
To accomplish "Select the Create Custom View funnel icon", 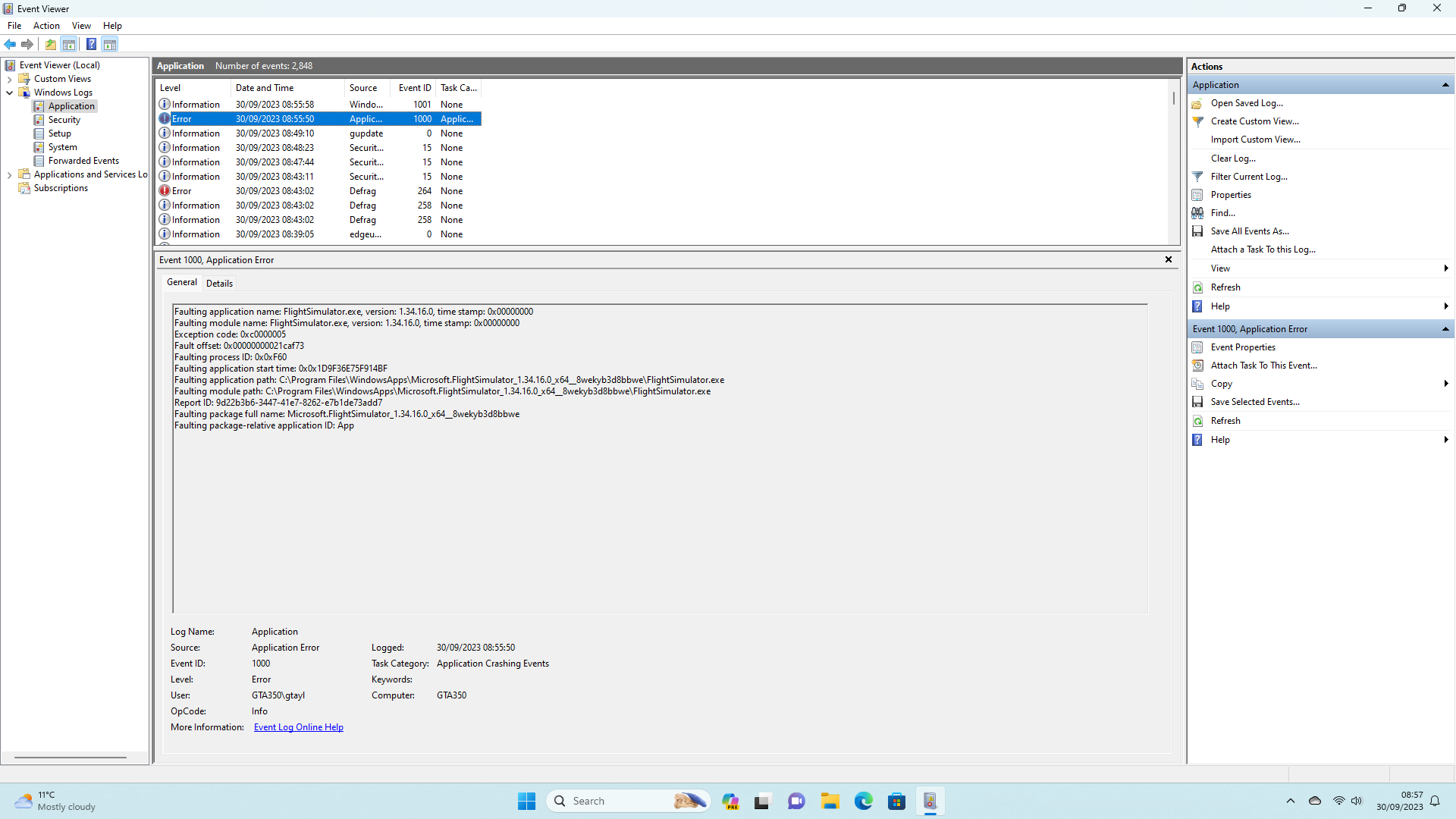I will coord(1198,121).
